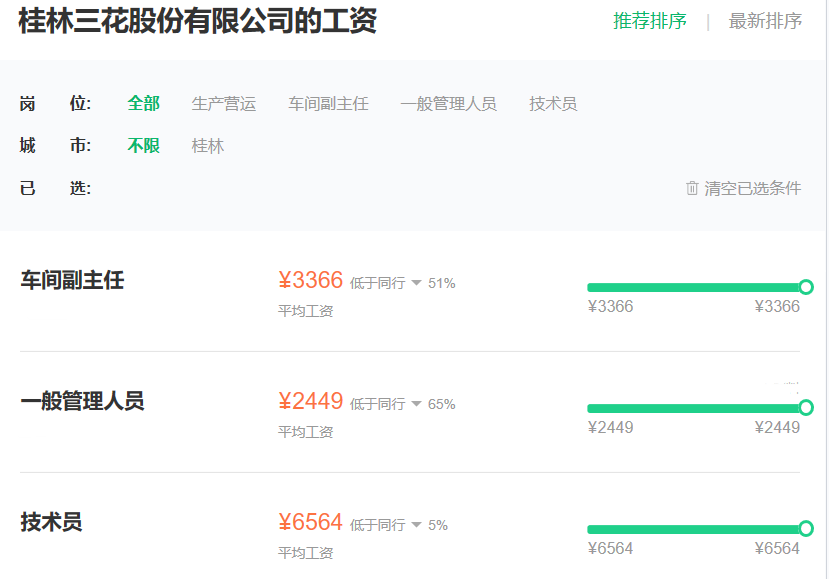Image resolution: width=829 pixels, height=579 pixels.
Task: Select 不限 in the 城市 filter
Action: pyautogui.click(x=143, y=145)
